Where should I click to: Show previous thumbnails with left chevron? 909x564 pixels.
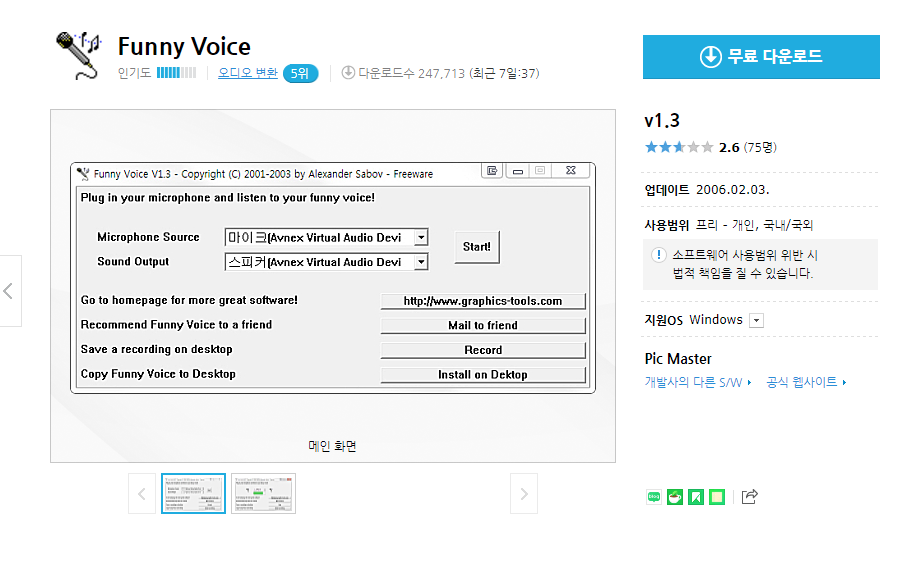coord(142,494)
